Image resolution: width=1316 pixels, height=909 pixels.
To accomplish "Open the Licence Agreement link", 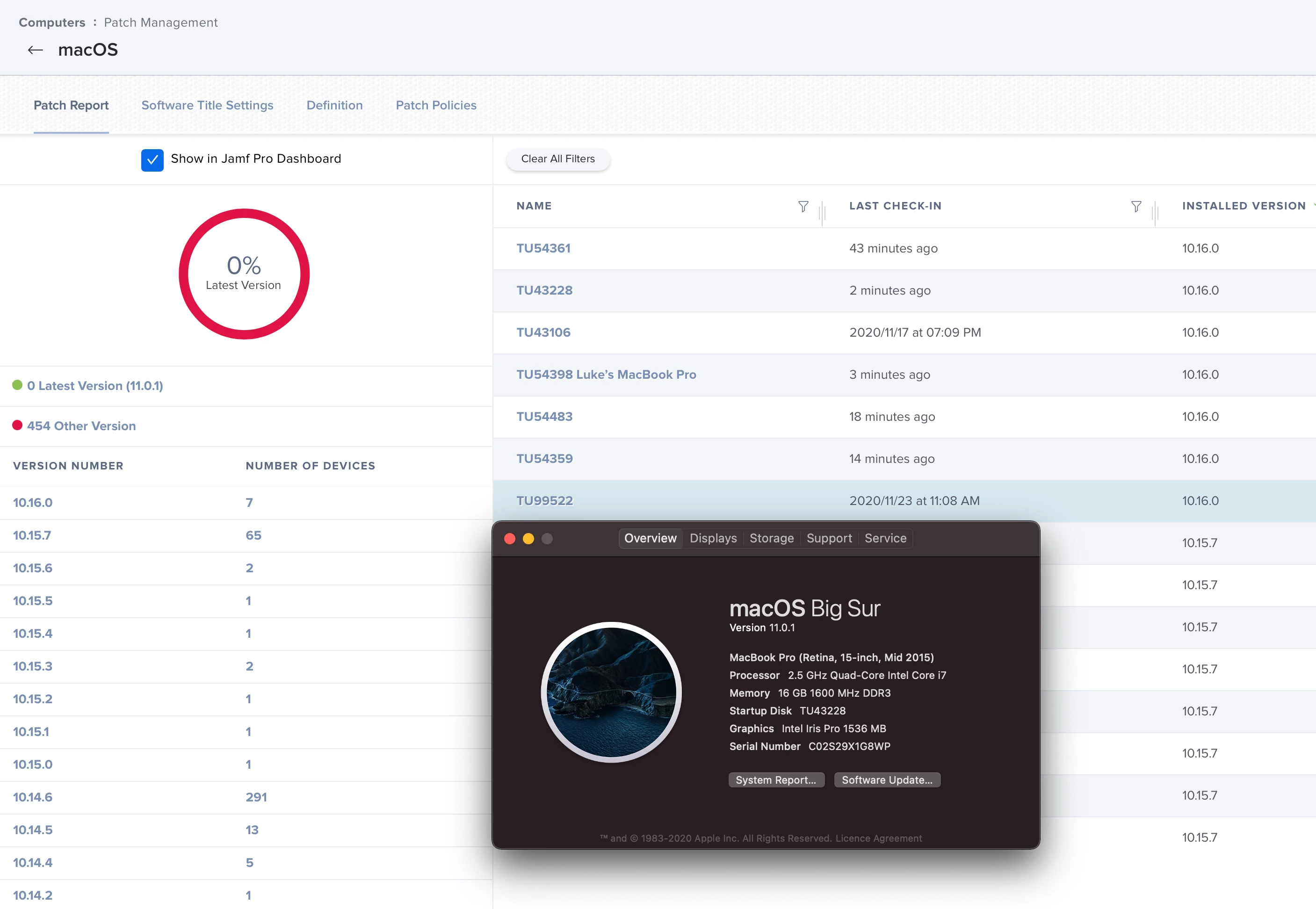I will [x=878, y=838].
